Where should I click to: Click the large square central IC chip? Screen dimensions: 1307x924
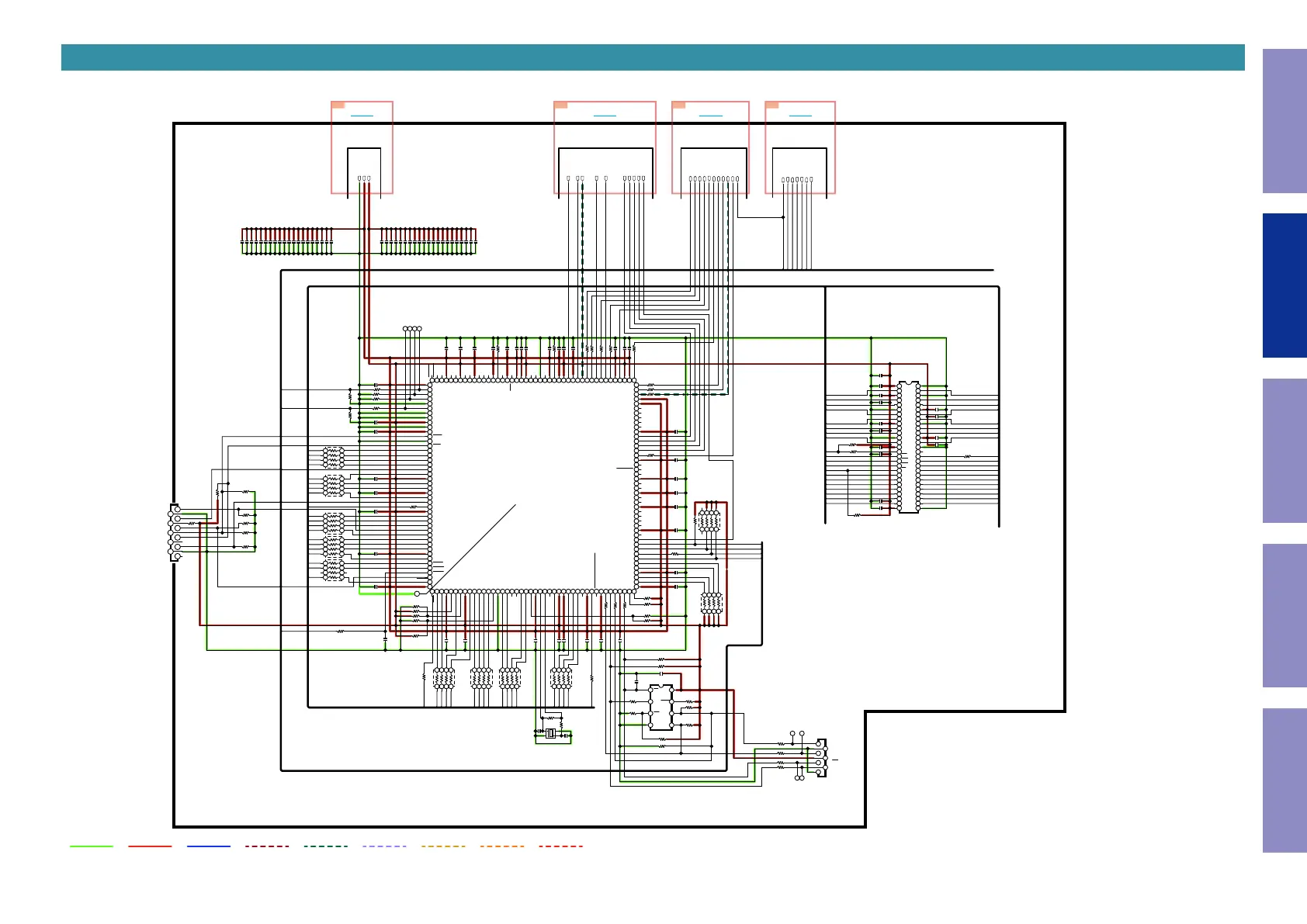coord(533,486)
